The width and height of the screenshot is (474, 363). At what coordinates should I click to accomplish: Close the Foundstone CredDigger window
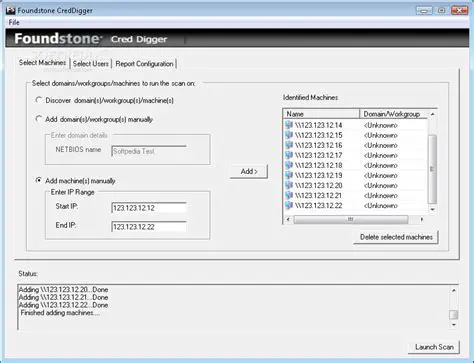coord(459,10)
